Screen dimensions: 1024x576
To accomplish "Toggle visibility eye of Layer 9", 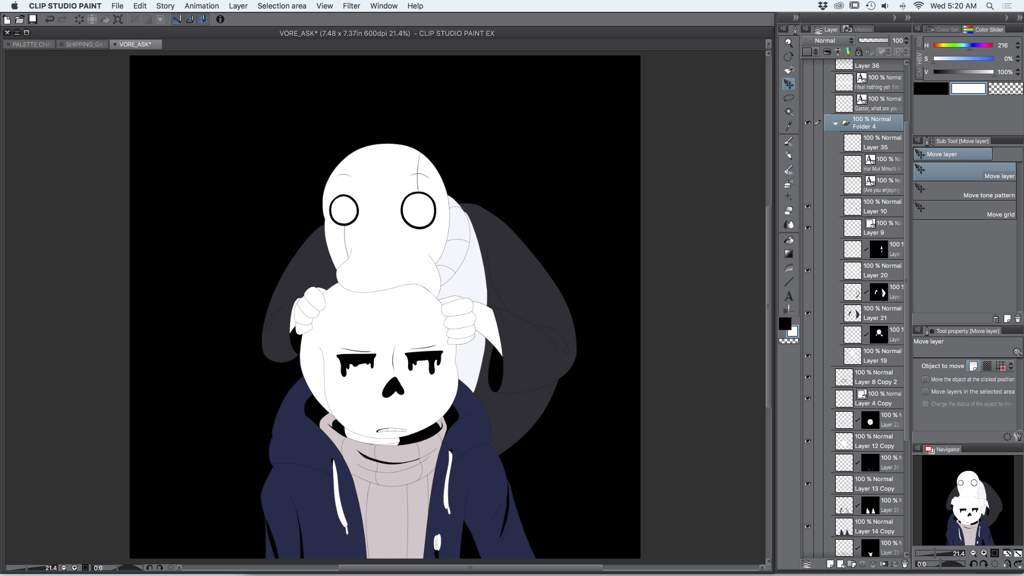I will pos(808,228).
